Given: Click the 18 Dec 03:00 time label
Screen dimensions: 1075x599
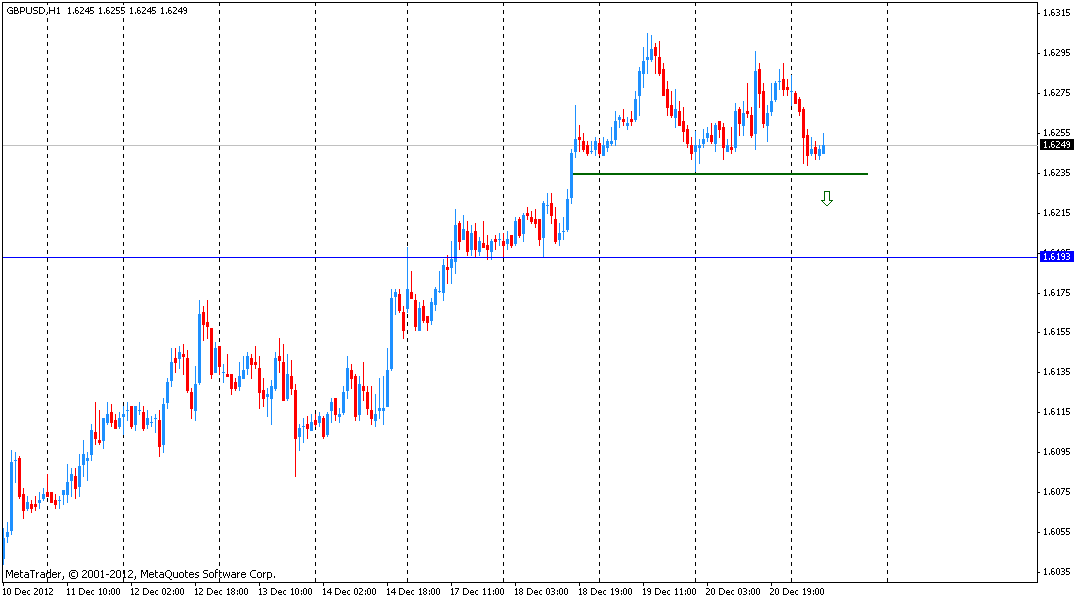Looking at the screenshot, I should point(542,591).
